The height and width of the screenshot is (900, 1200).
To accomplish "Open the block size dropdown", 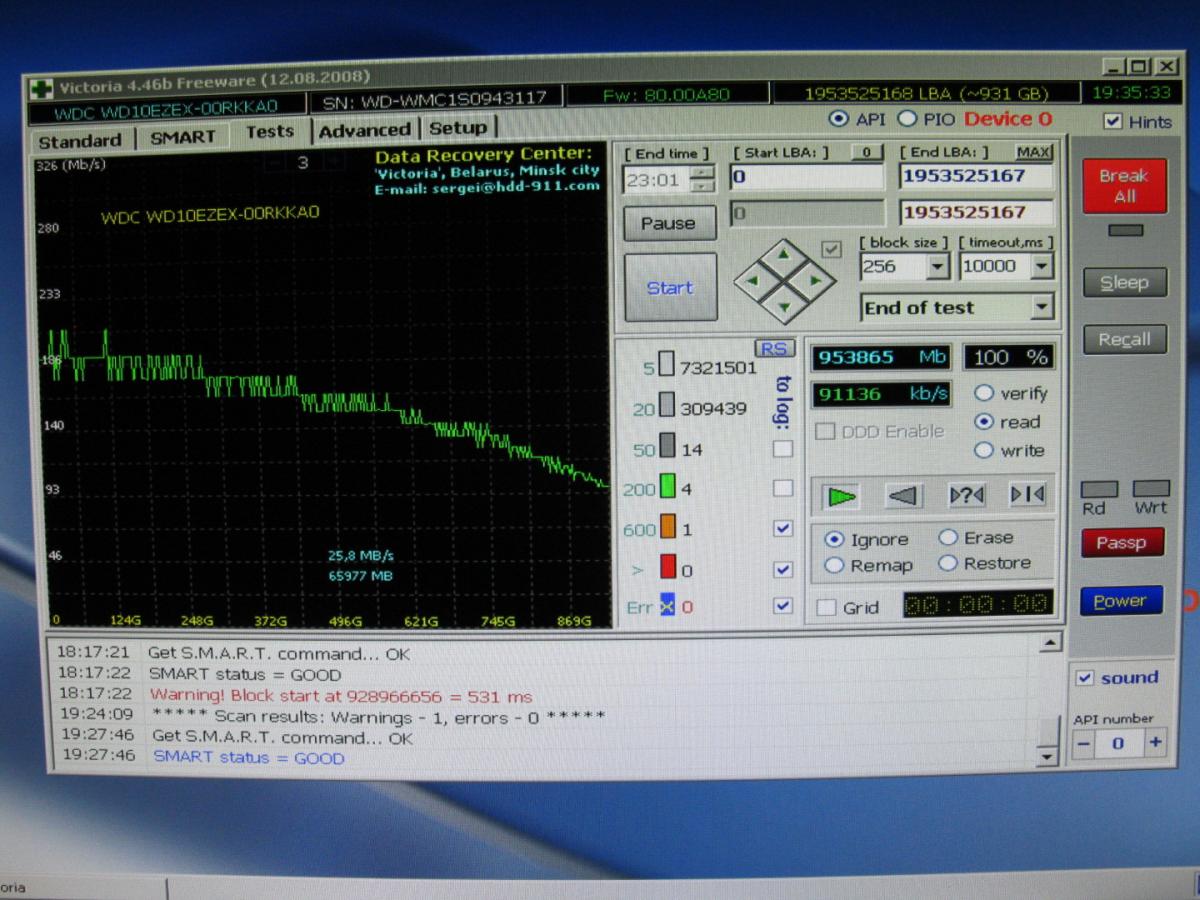I will 937,266.
